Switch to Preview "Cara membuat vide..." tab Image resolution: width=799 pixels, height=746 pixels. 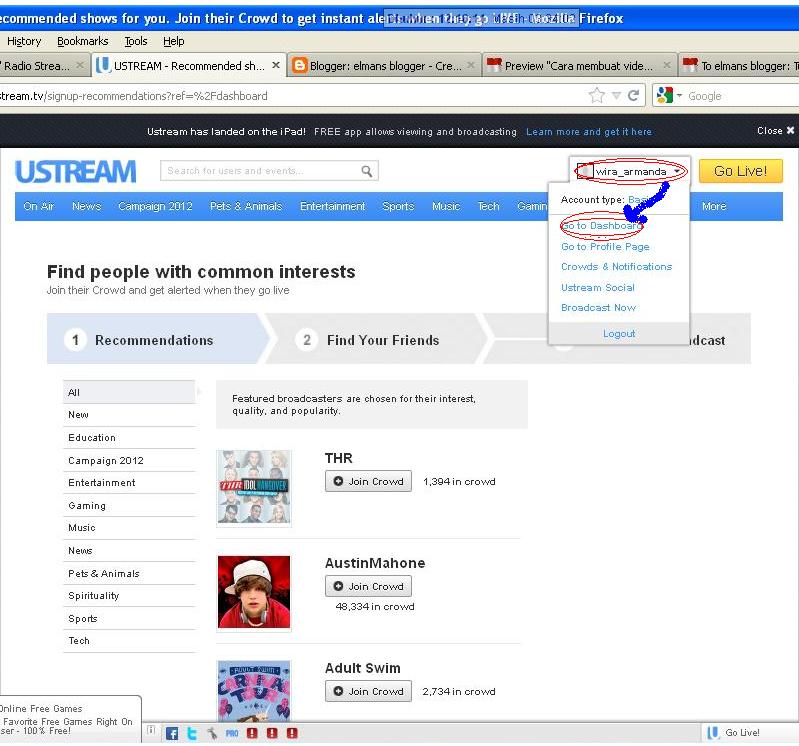[578, 65]
